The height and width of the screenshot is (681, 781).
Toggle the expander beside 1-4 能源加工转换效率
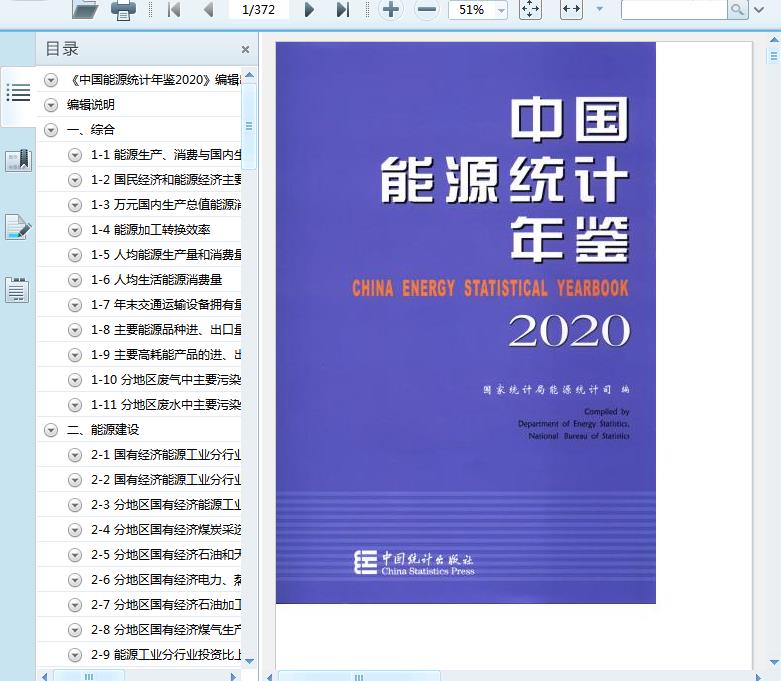tap(75, 230)
